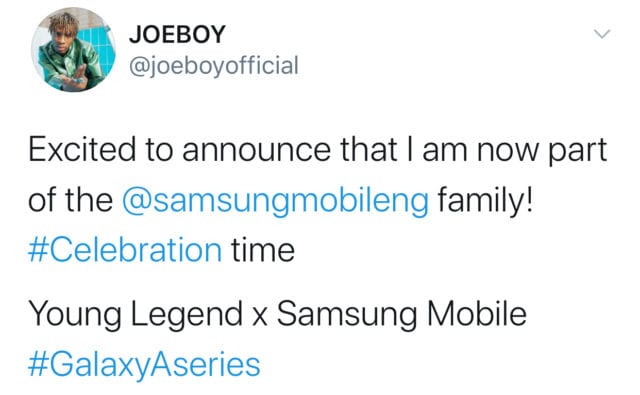This screenshot has height=395, width=640.
Task: Click the lowercase "x" between Legend and Samsung
Action: [x=260, y=318]
